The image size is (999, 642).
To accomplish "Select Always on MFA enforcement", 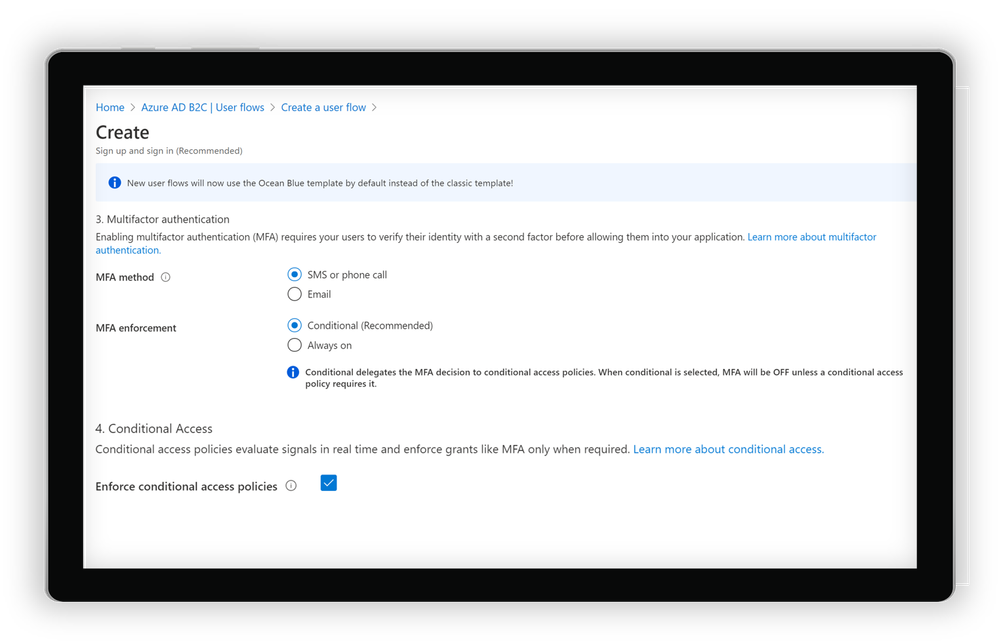I will click(x=294, y=345).
